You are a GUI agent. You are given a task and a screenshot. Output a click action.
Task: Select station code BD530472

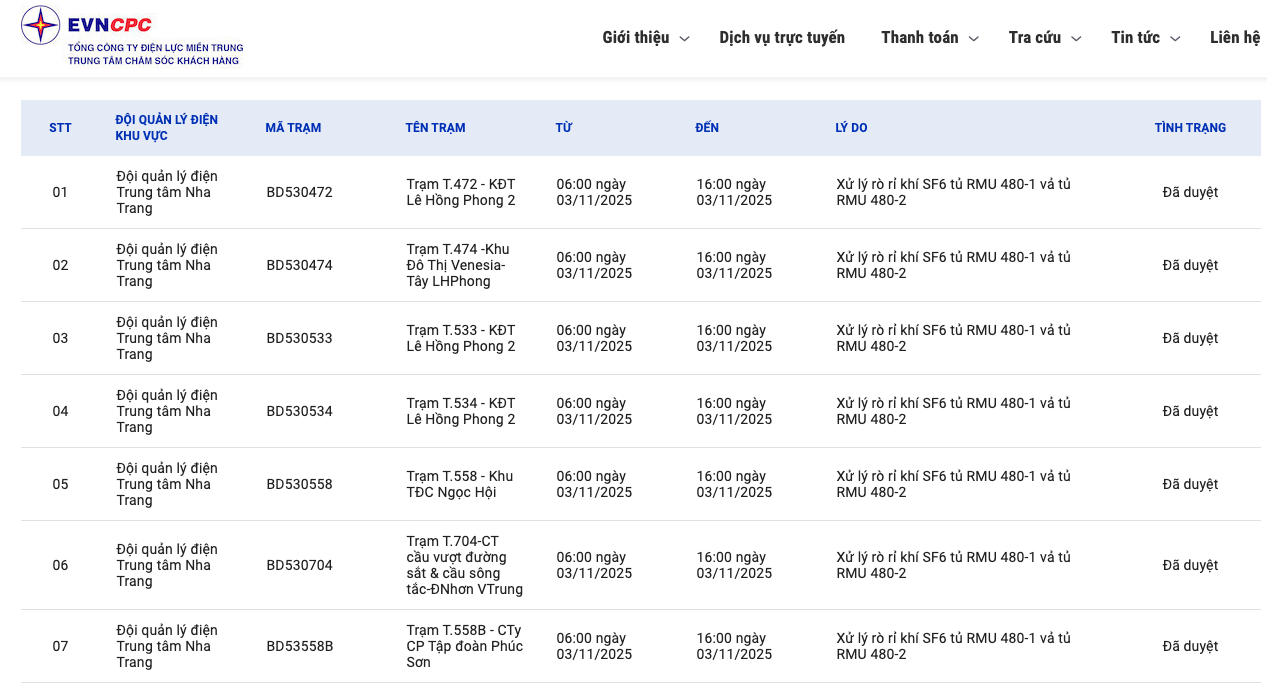tap(299, 192)
